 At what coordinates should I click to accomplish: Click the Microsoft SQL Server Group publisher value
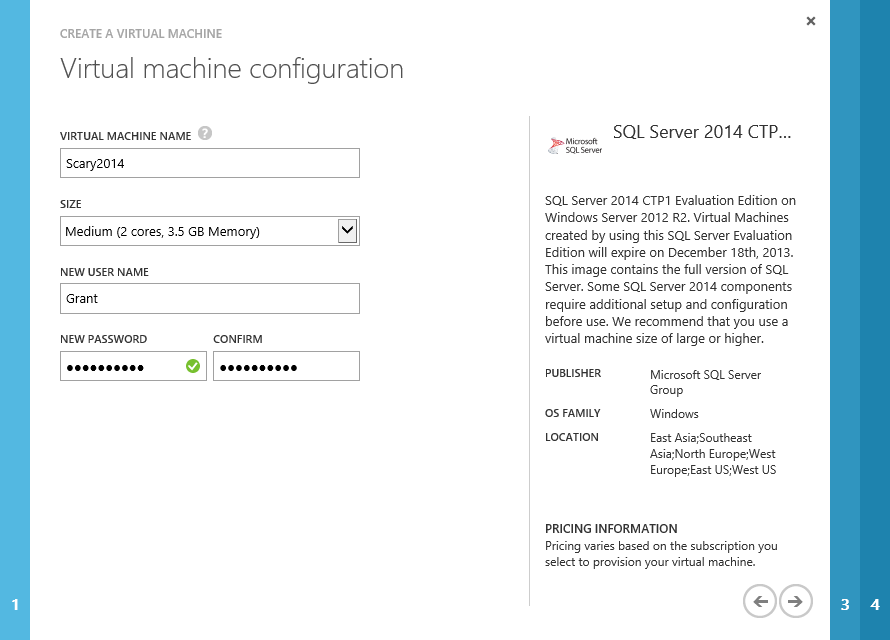[x=706, y=382]
